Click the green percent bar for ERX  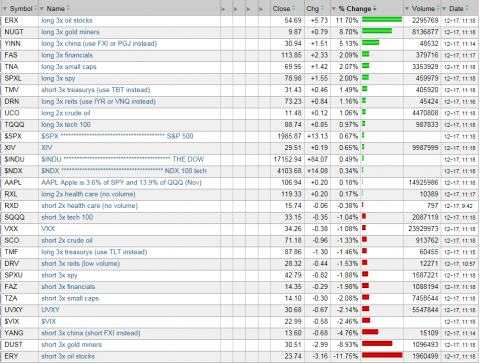click(382, 20)
